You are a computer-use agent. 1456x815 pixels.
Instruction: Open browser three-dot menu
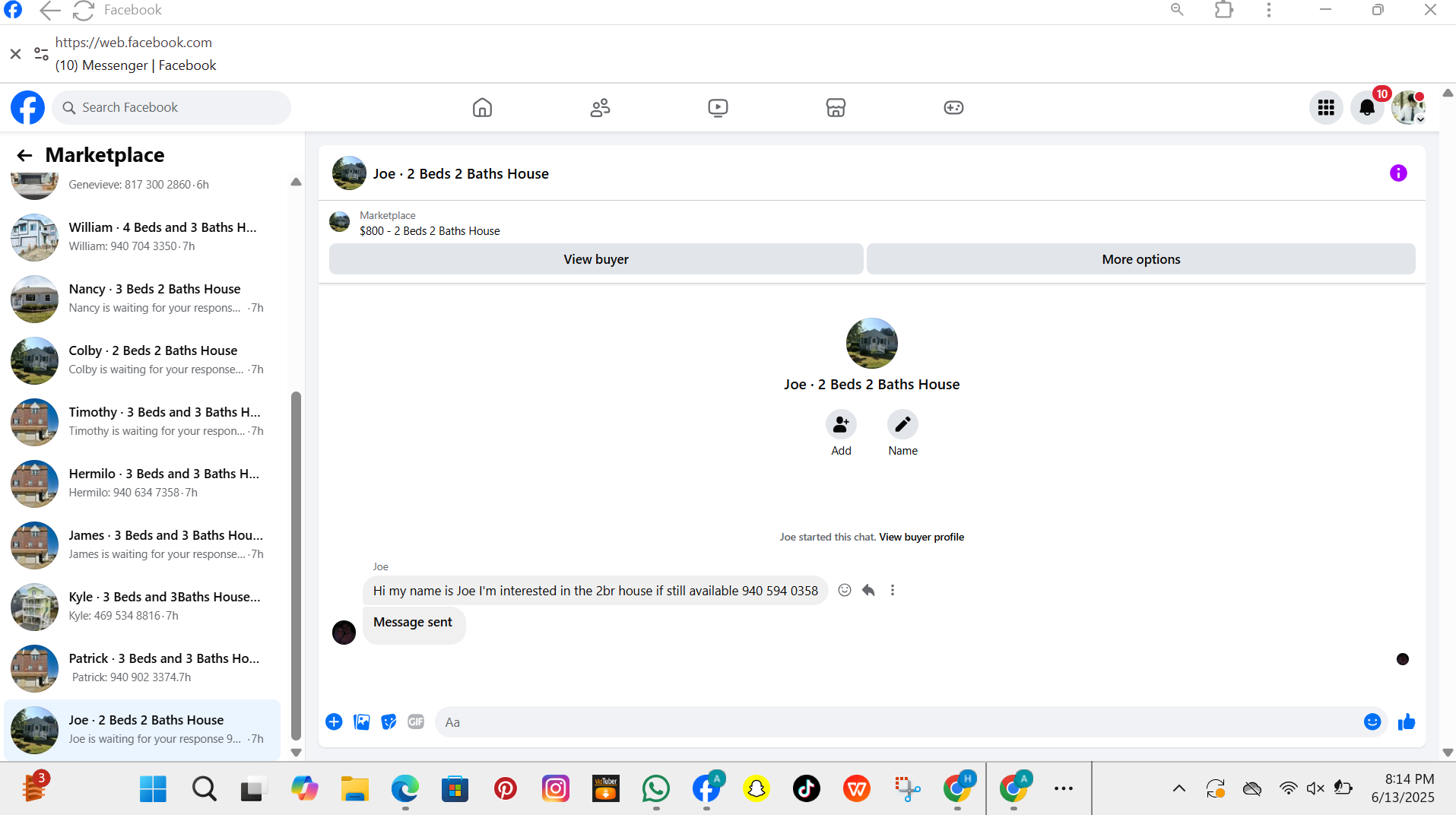coord(1268,10)
